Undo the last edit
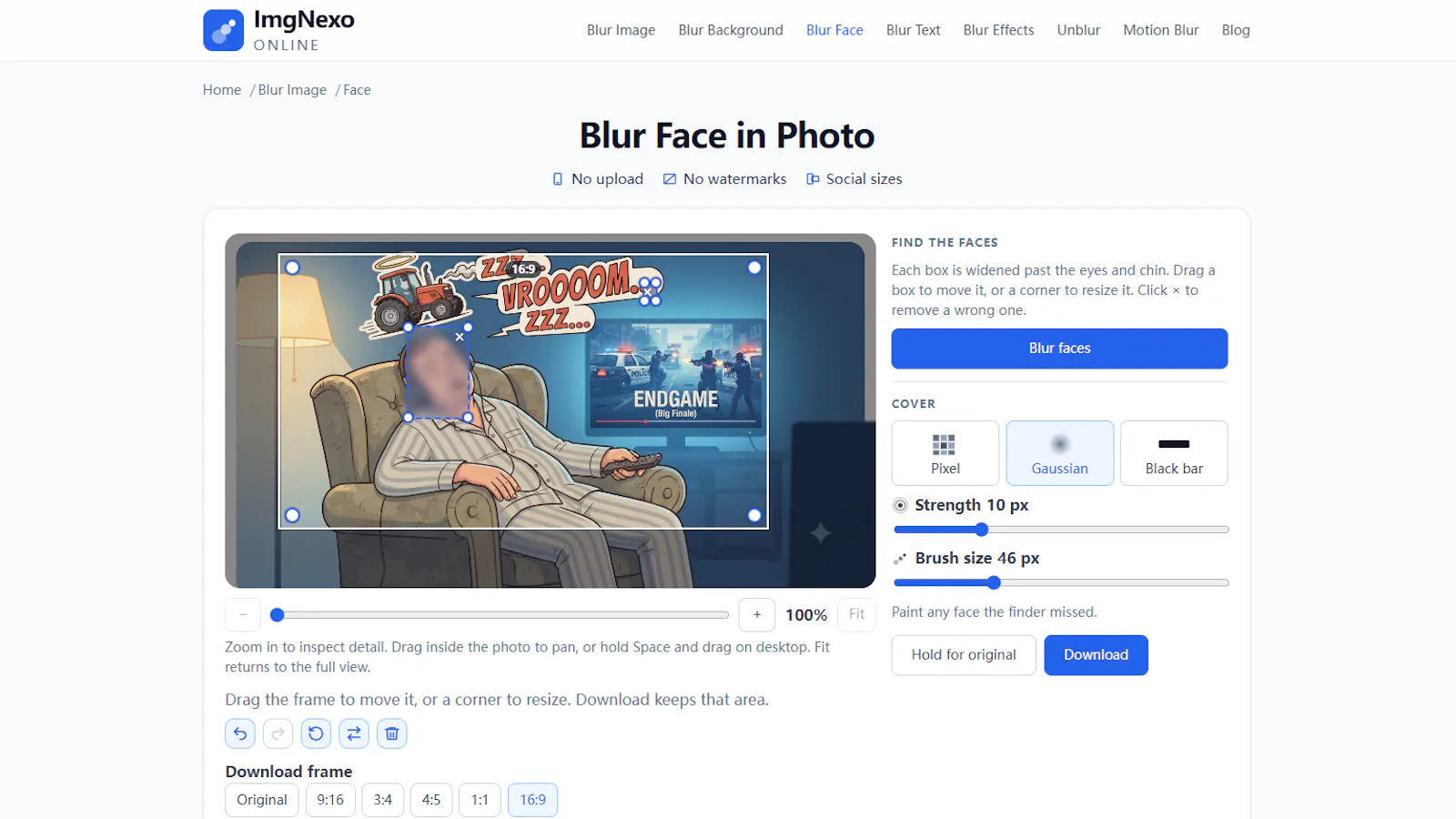Image resolution: width=1456 pixels, height=819 pixels. click(240, 733)
